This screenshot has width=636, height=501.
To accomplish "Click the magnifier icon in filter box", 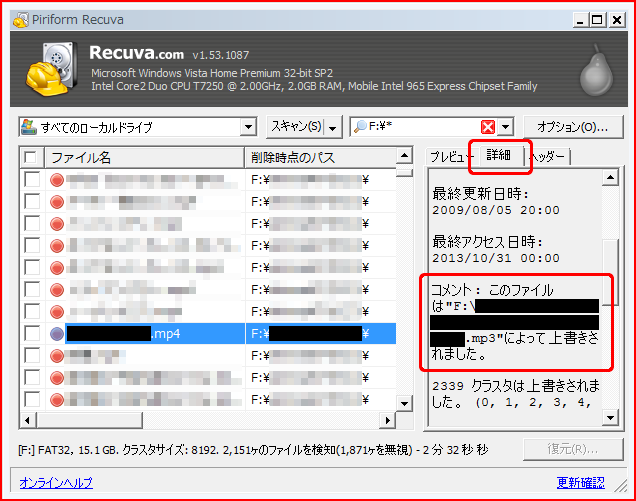I will [x=360, y=127].
